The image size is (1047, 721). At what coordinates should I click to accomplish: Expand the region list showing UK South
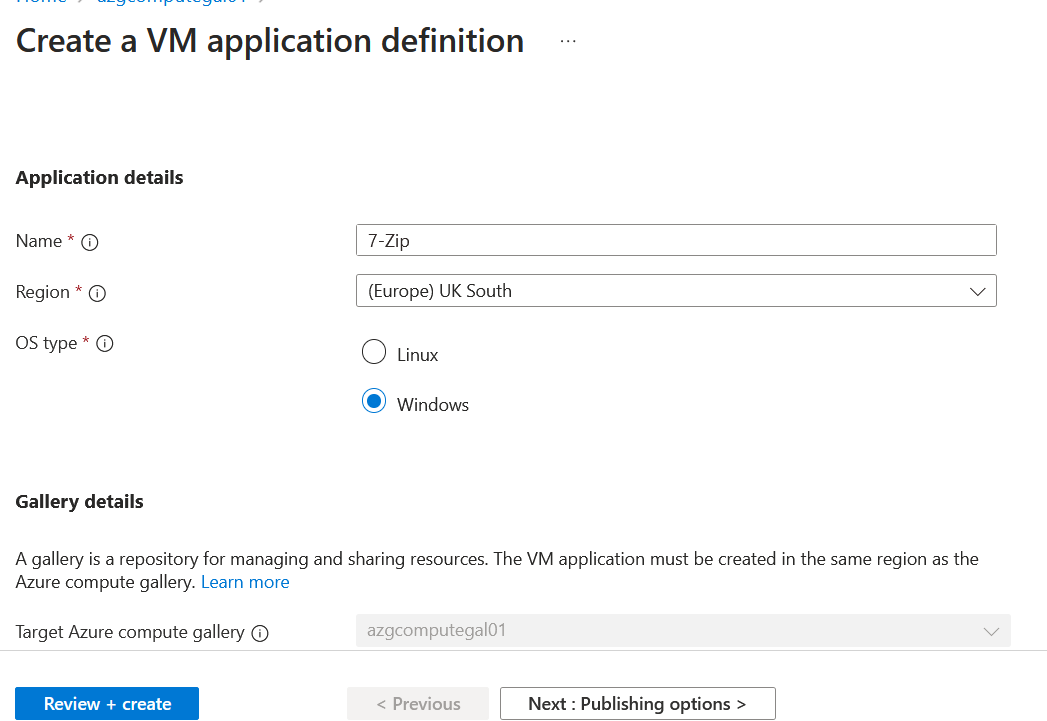click(x=676, y=290)
